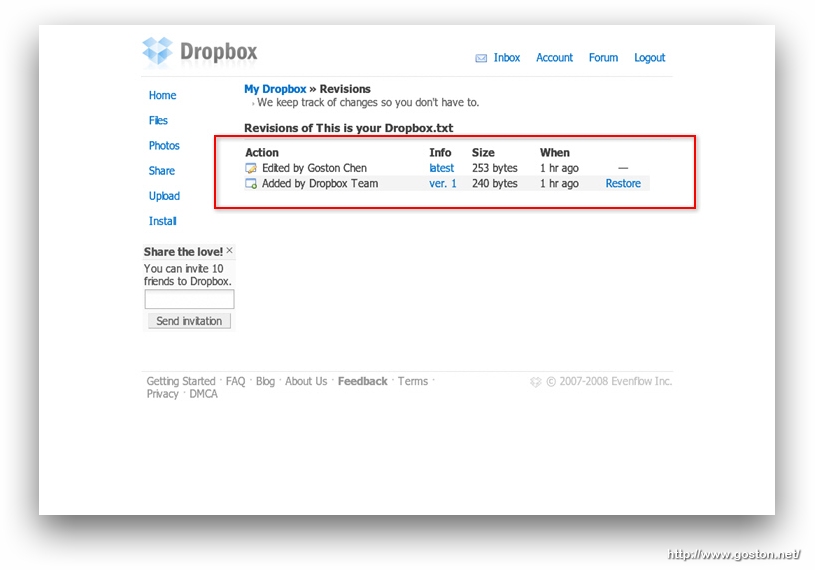Open the ver. 1 revision link

click(442, 183)
